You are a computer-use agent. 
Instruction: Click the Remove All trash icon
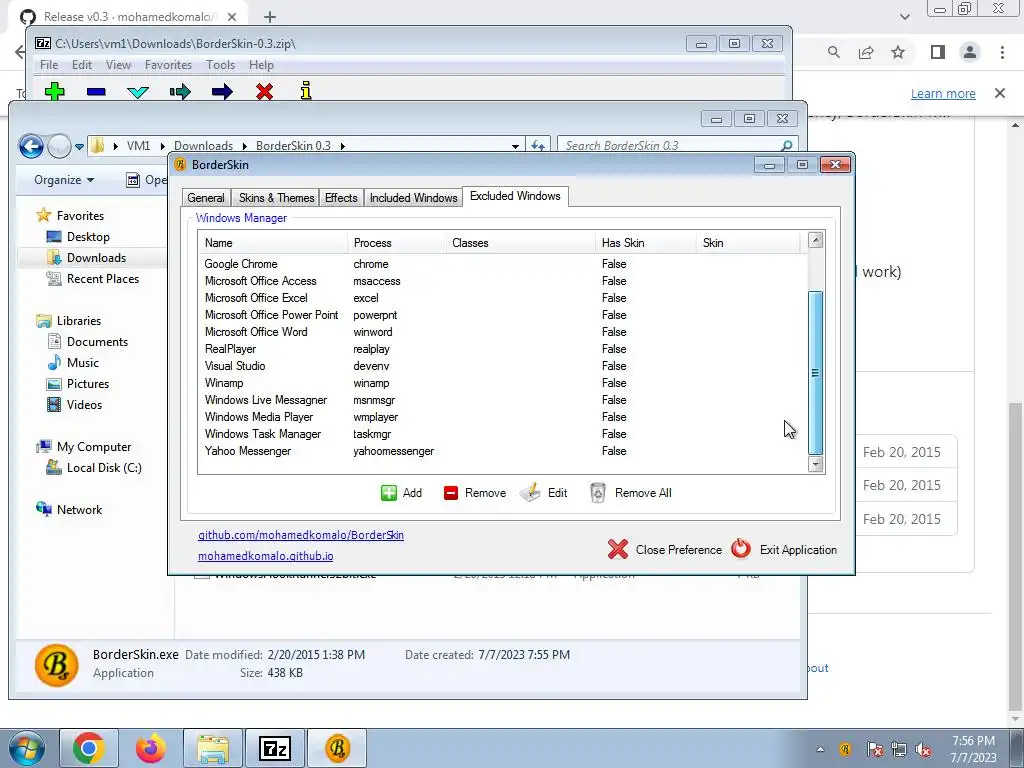[x=598, y=492]
